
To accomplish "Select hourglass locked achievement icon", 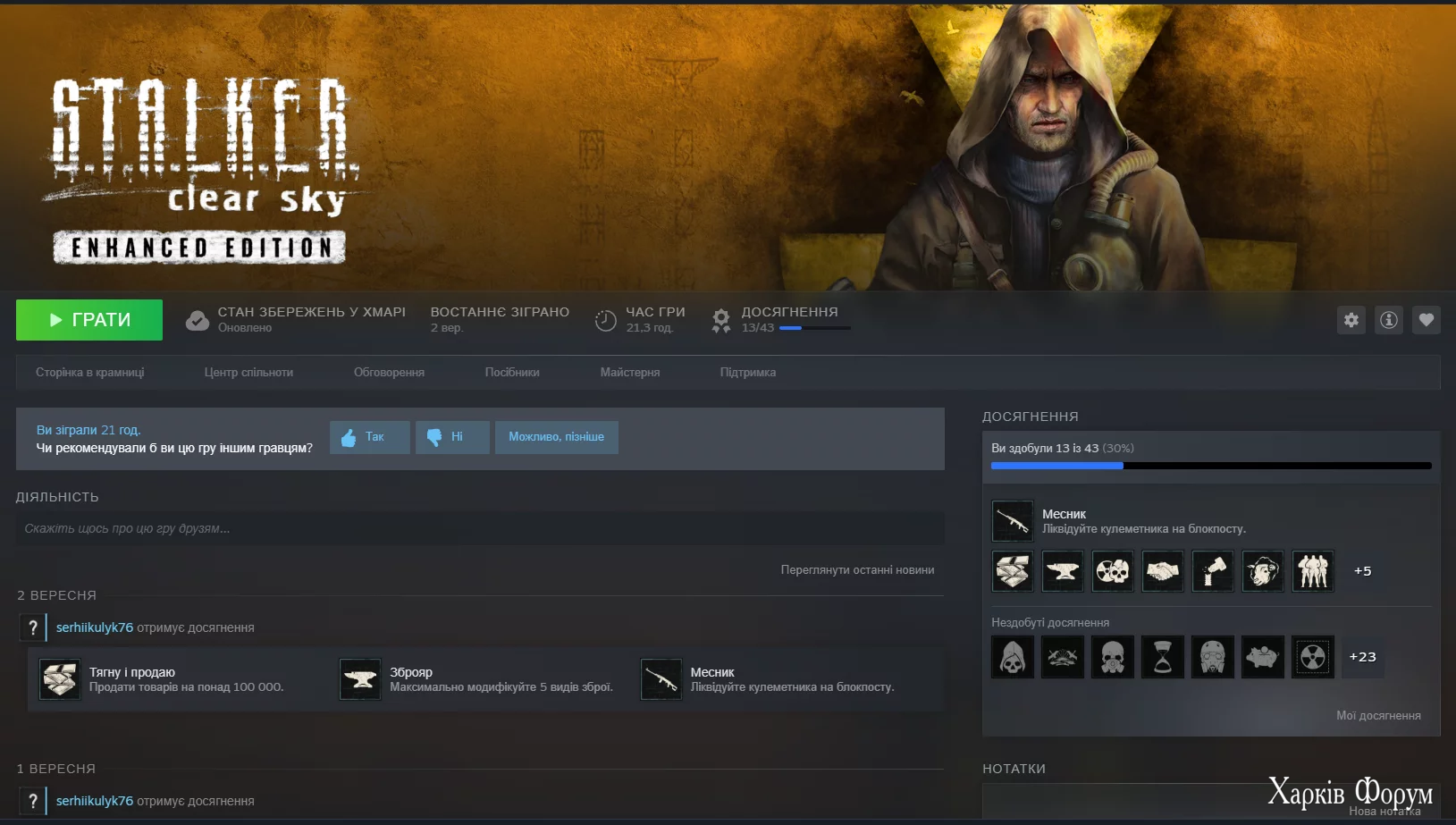I will tap(1163, 657).
